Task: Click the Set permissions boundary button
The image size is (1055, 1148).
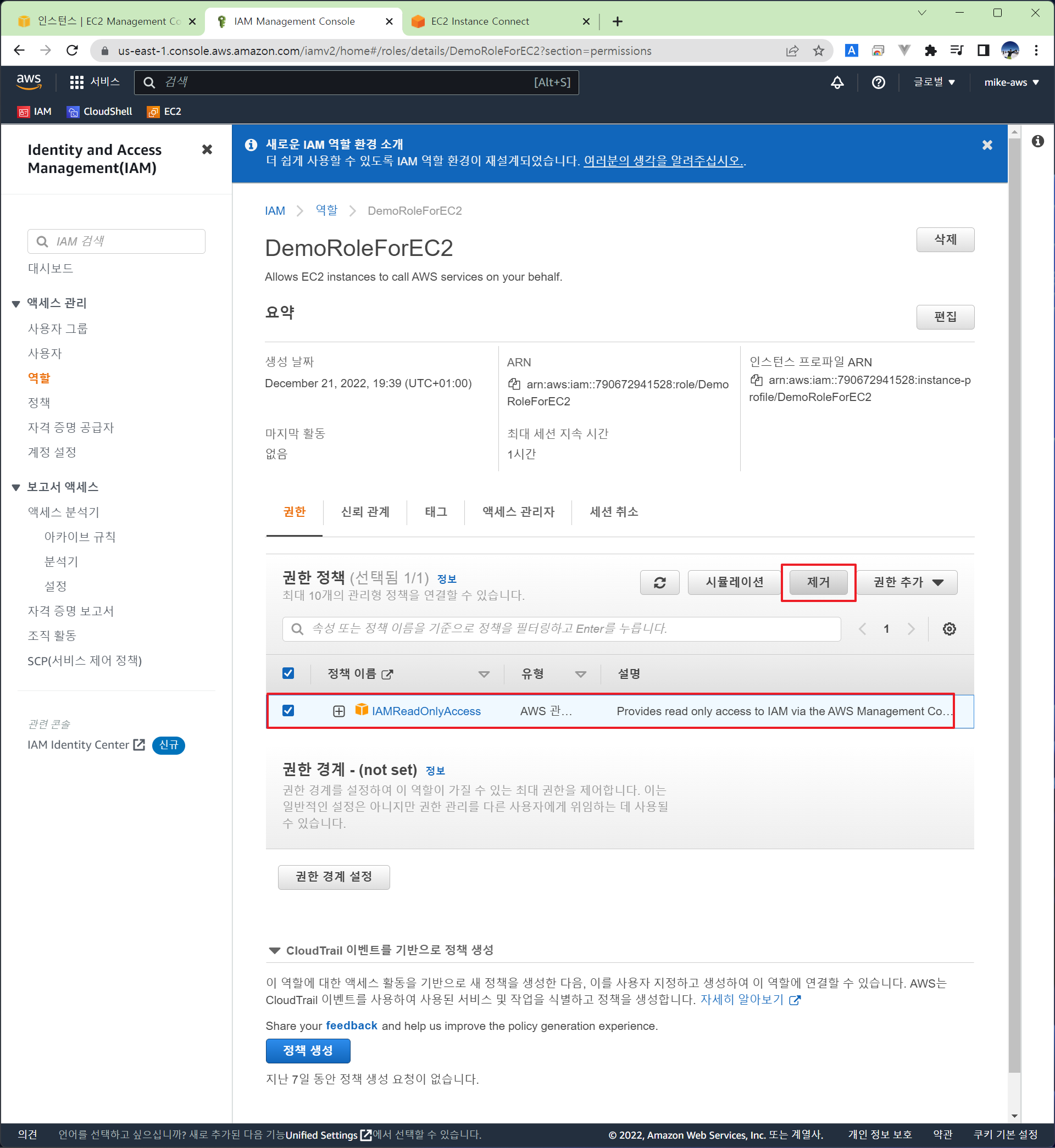Action: point(334,877)
